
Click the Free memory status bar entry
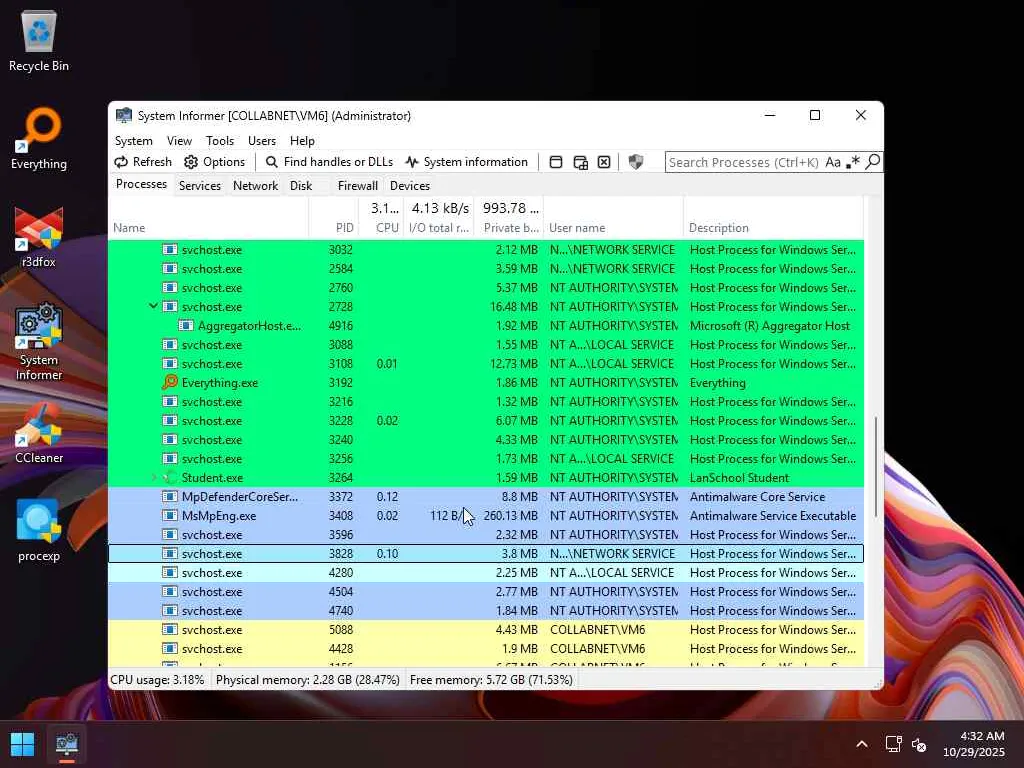pos(491,680)
